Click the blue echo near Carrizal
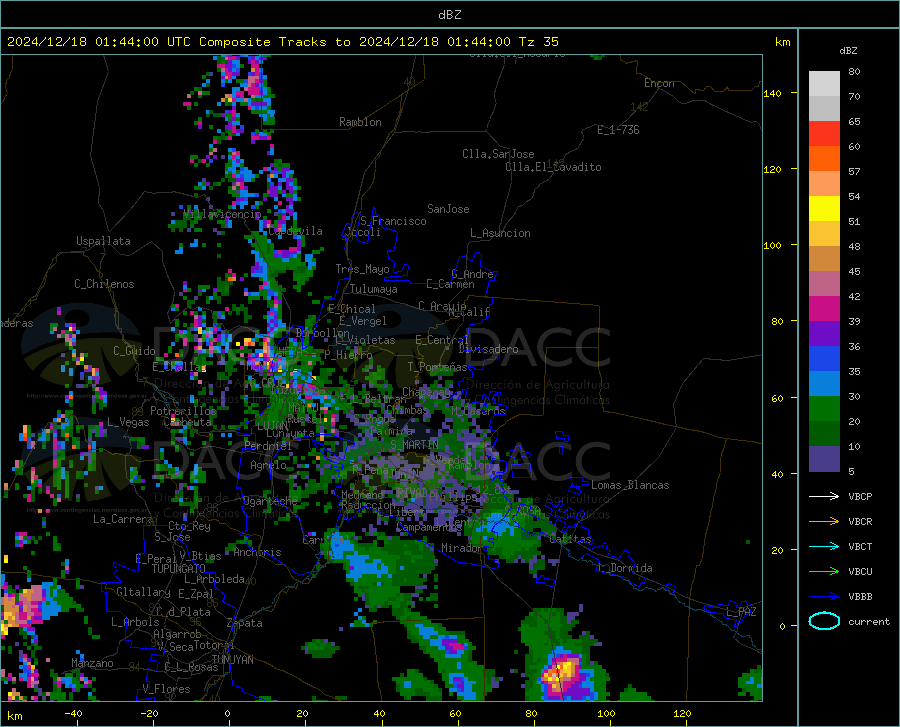900x727 pixels. tap(357, 559)
